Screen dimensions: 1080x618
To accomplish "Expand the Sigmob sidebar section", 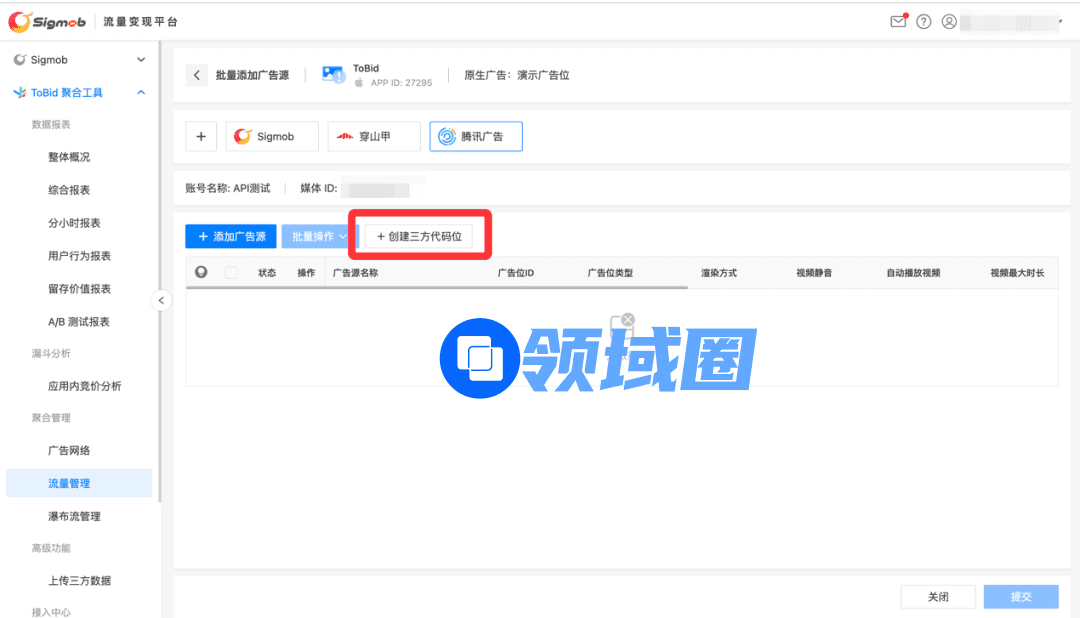I will pos(141,60).
